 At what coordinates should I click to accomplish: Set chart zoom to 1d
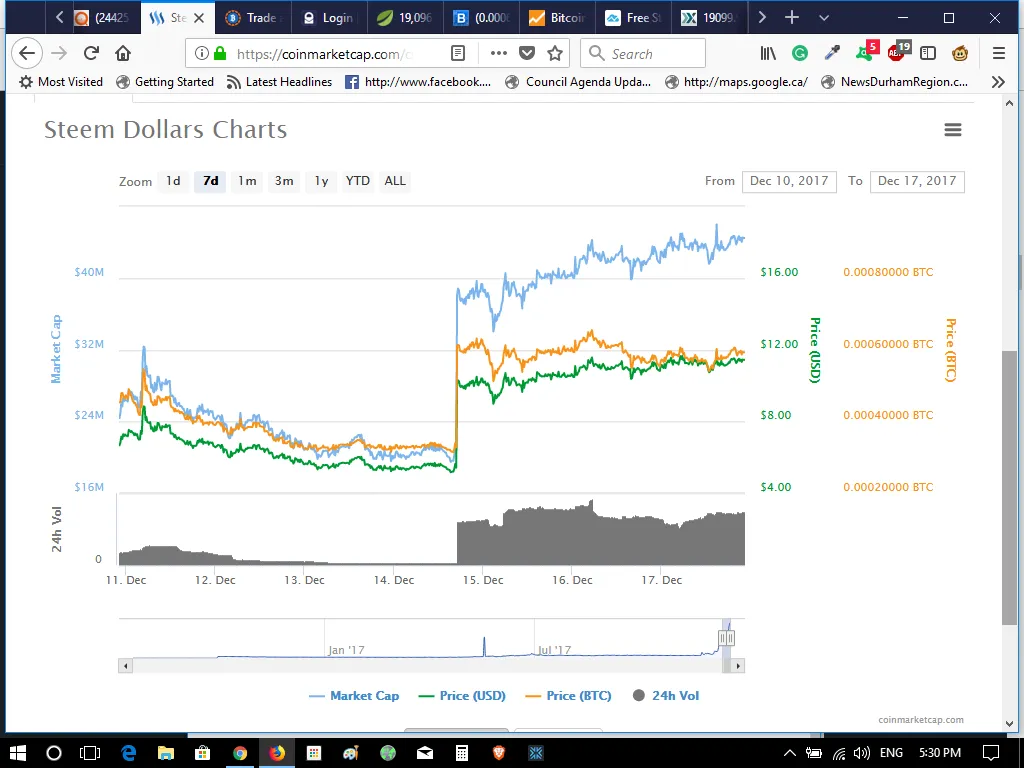173,181
